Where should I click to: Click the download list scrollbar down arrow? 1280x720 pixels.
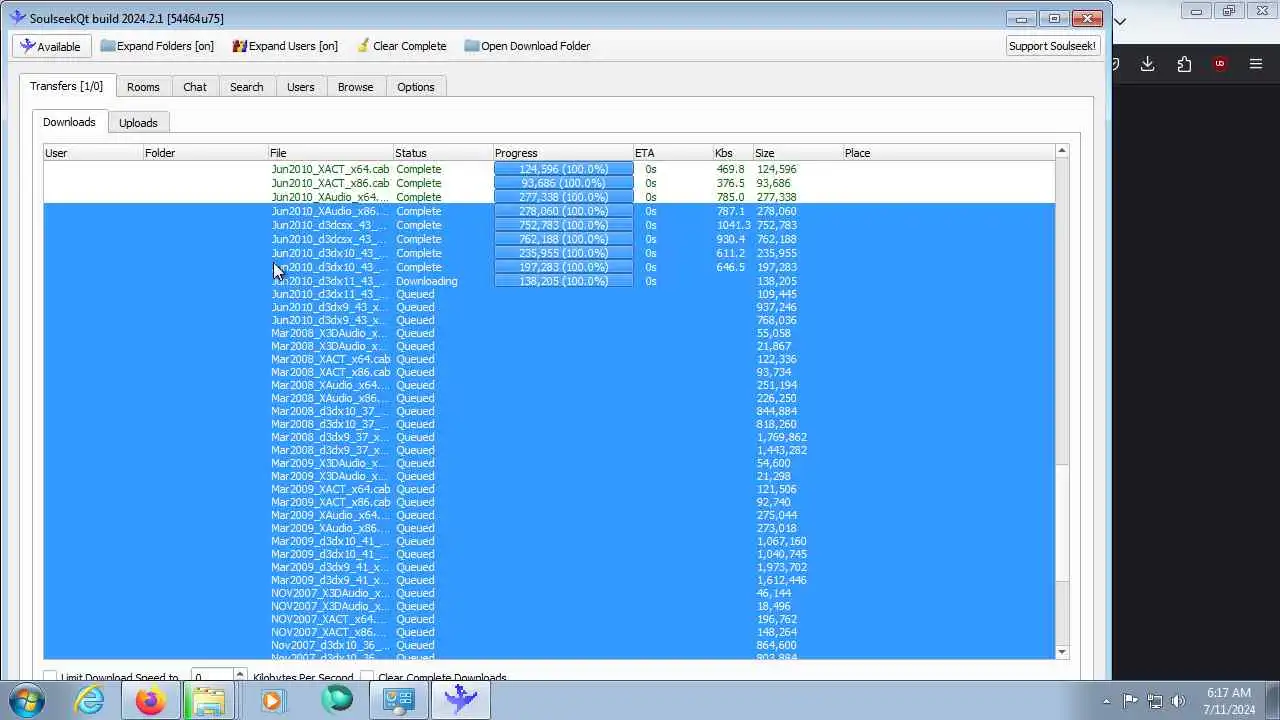click(x=1062, y=652)
